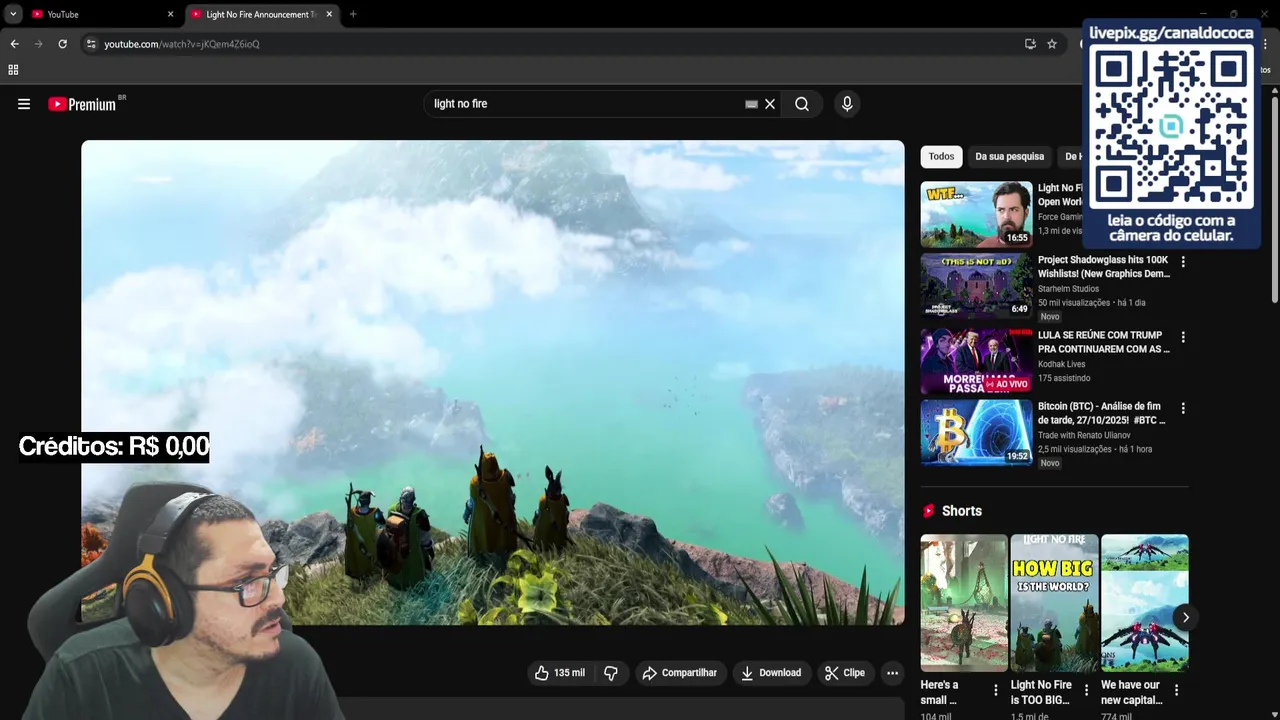Image resolution: width=1280 pixels, height=720 pixels.
Task: Close the first YouTube tab
Action: point(170,14)
